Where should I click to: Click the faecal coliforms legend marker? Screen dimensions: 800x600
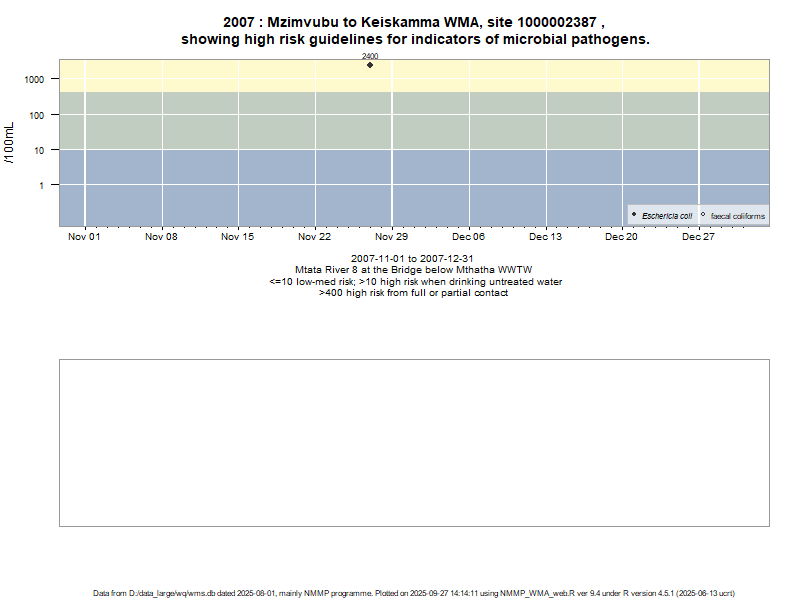703,215
